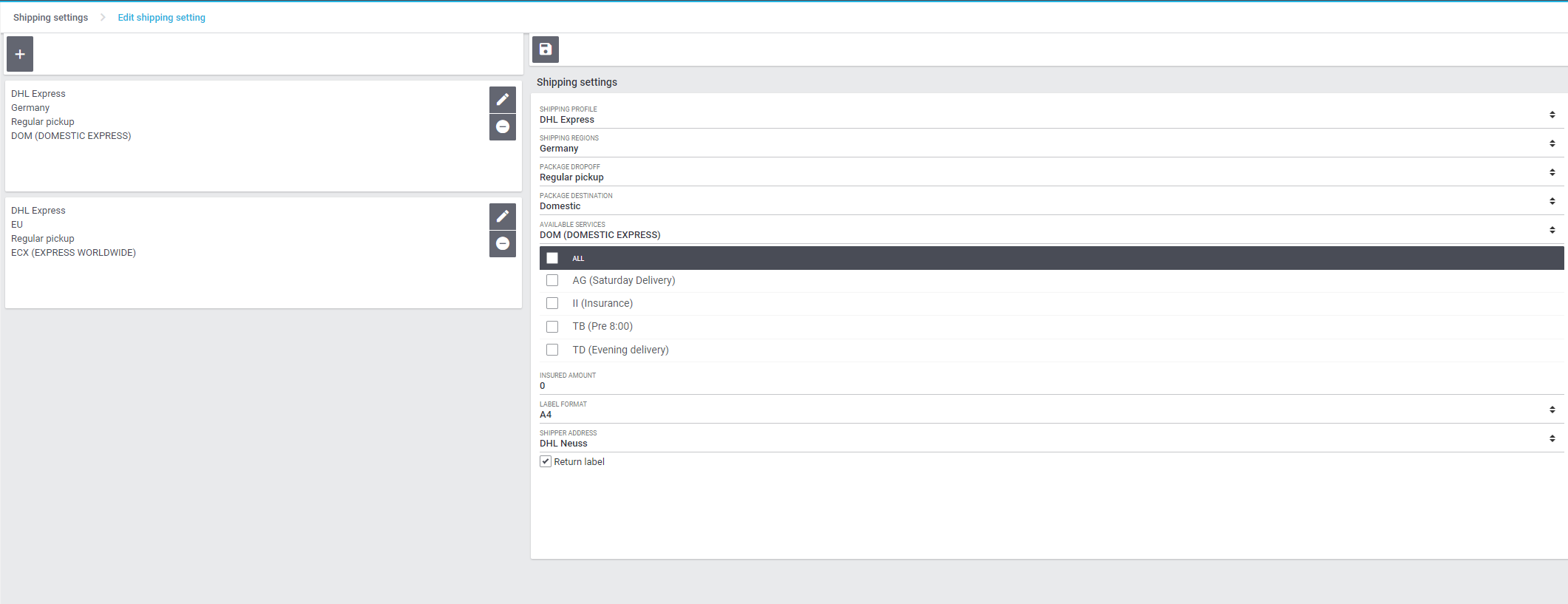Open the Shipping Regions dropdown
This screenshot has height=604, width=1568.
1051,143
